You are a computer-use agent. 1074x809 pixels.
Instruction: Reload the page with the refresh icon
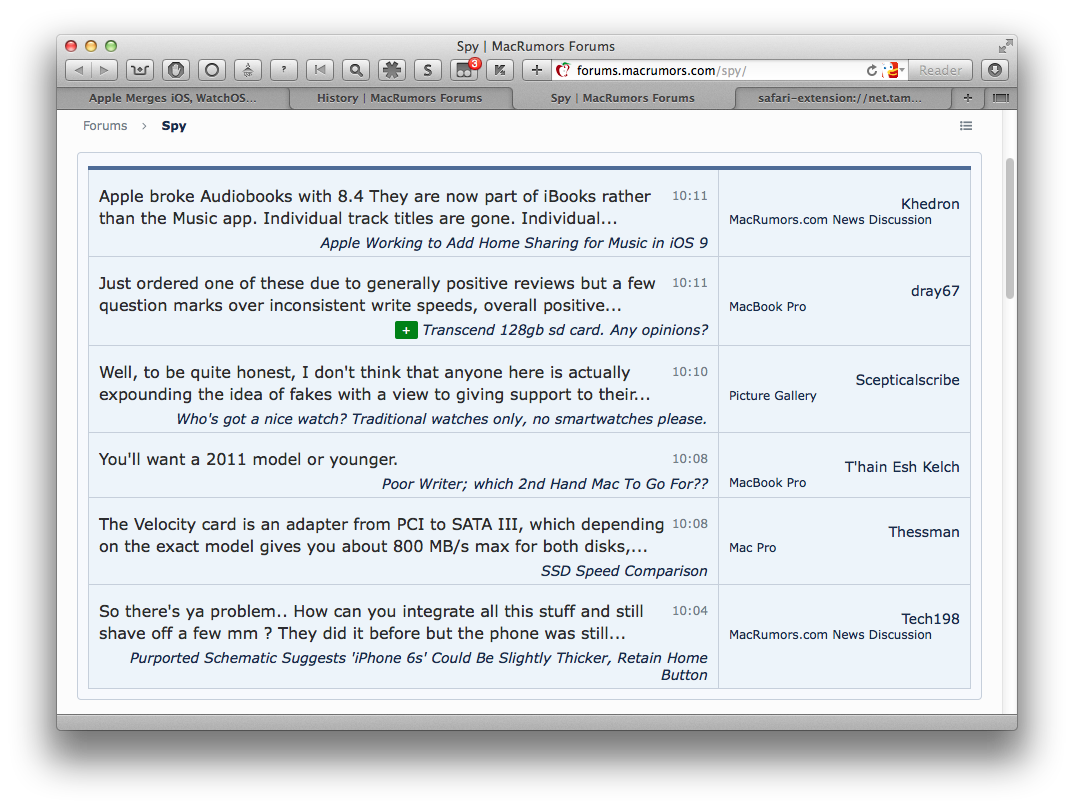[871, 70]
